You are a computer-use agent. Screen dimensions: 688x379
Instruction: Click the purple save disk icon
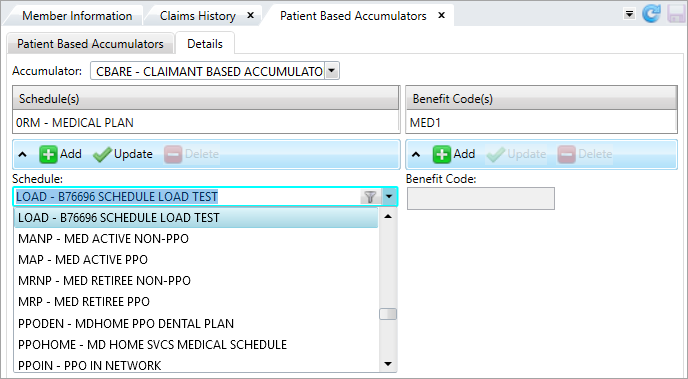(676, 14)
